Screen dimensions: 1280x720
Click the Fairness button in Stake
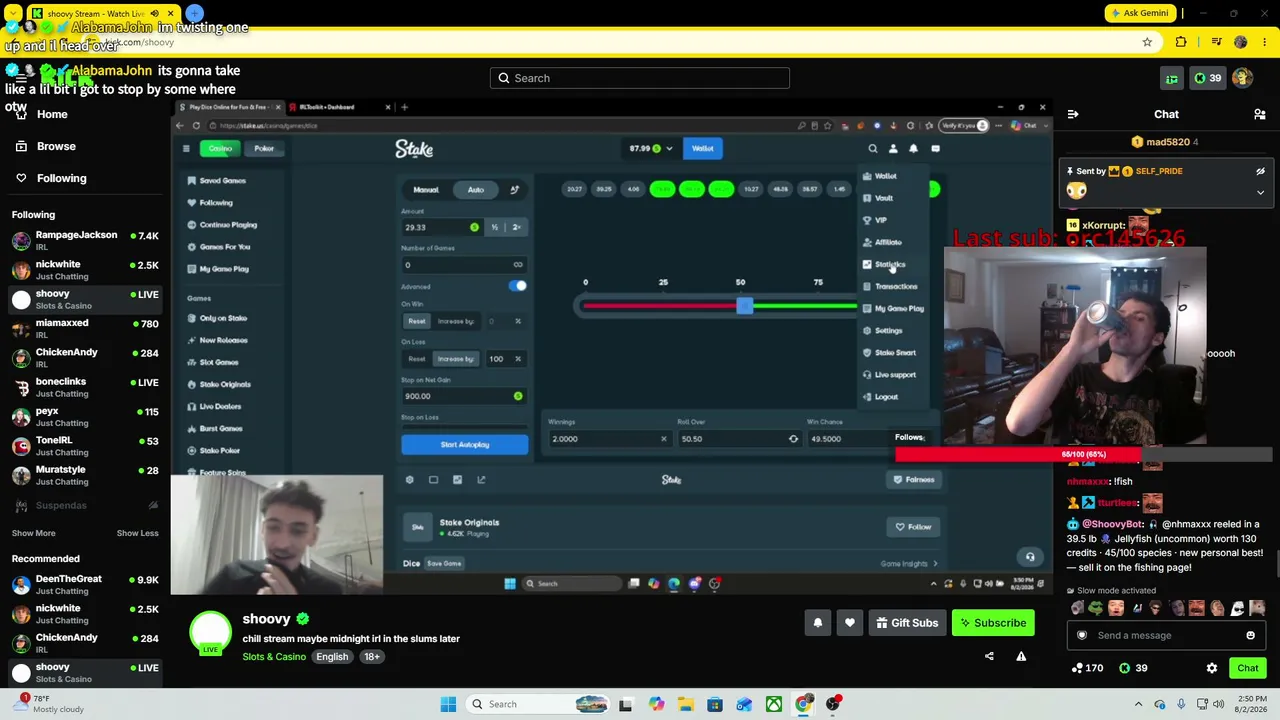point(914,480)
